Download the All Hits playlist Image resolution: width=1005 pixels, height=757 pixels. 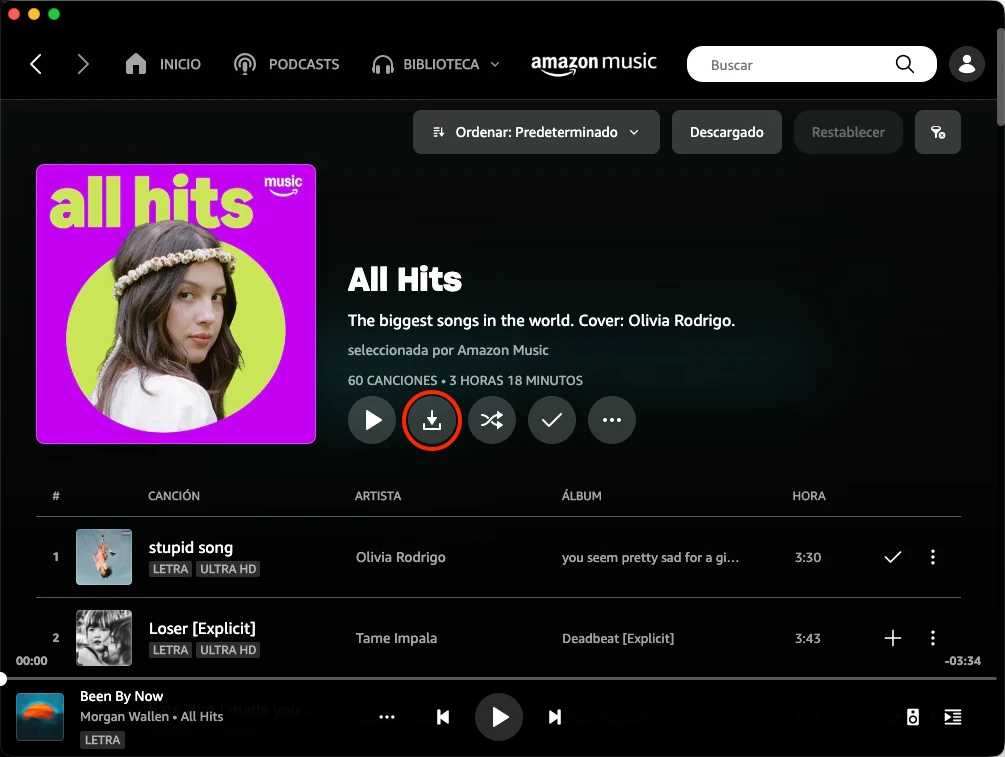click(431, 420)
